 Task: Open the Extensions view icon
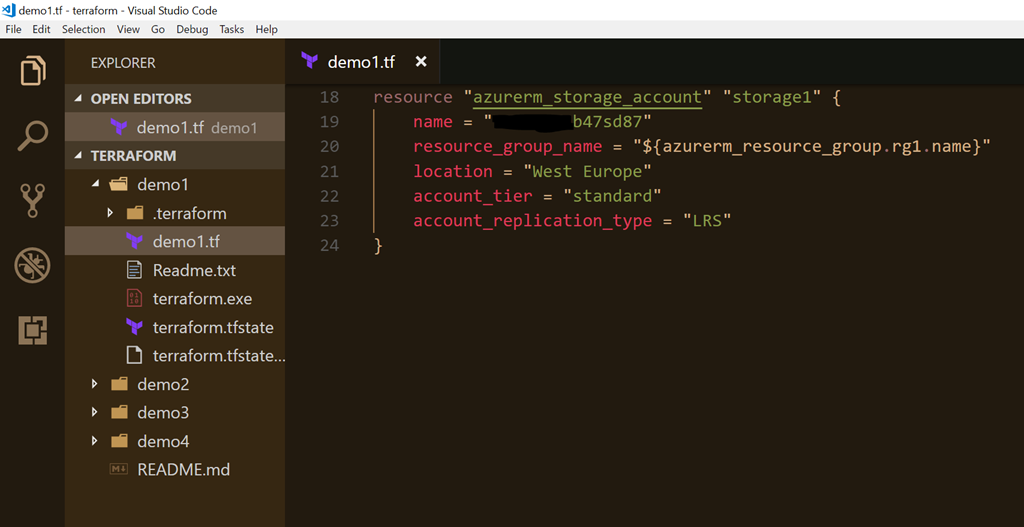(32, 330)
